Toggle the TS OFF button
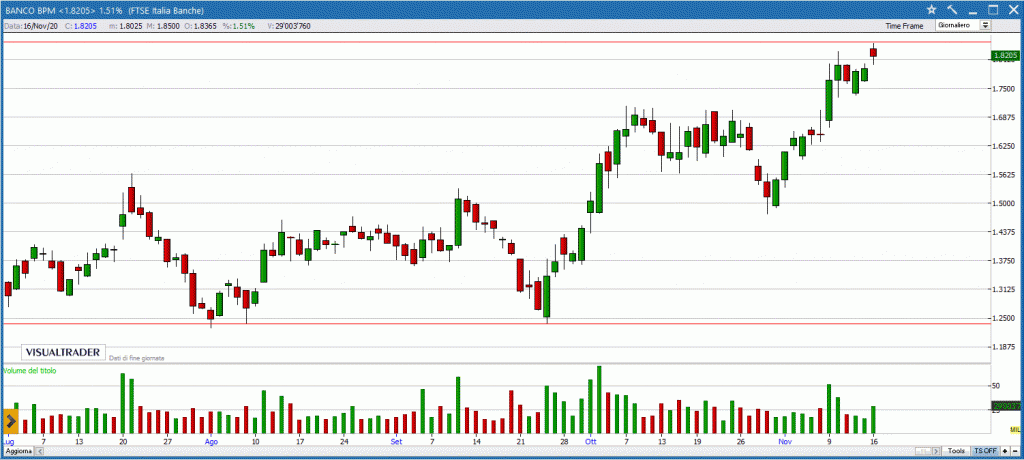This screenshot has width=1024, height=460. (x=985, y=452)
